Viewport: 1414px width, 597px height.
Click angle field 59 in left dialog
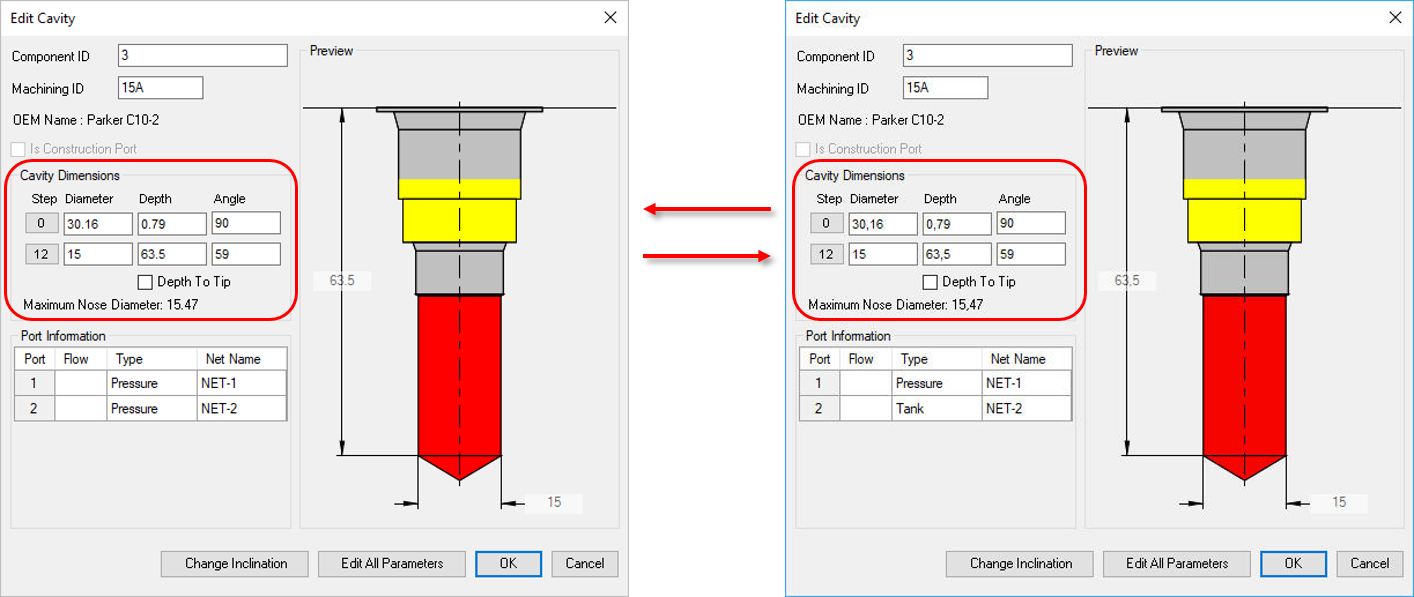click(246, 254)
